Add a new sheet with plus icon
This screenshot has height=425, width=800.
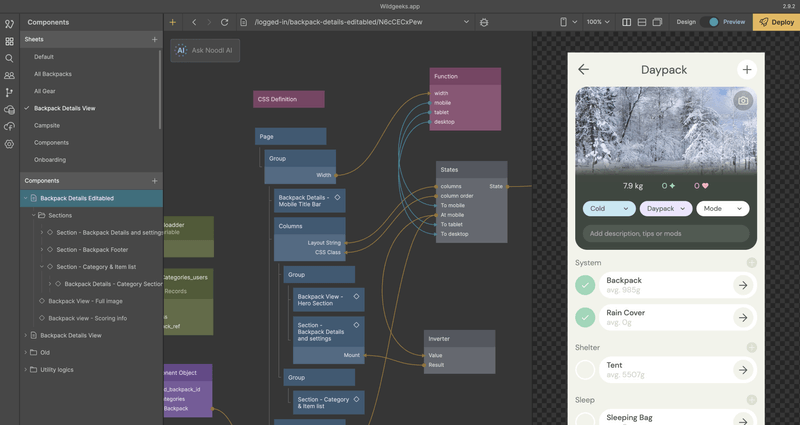[x=155, y=39]
